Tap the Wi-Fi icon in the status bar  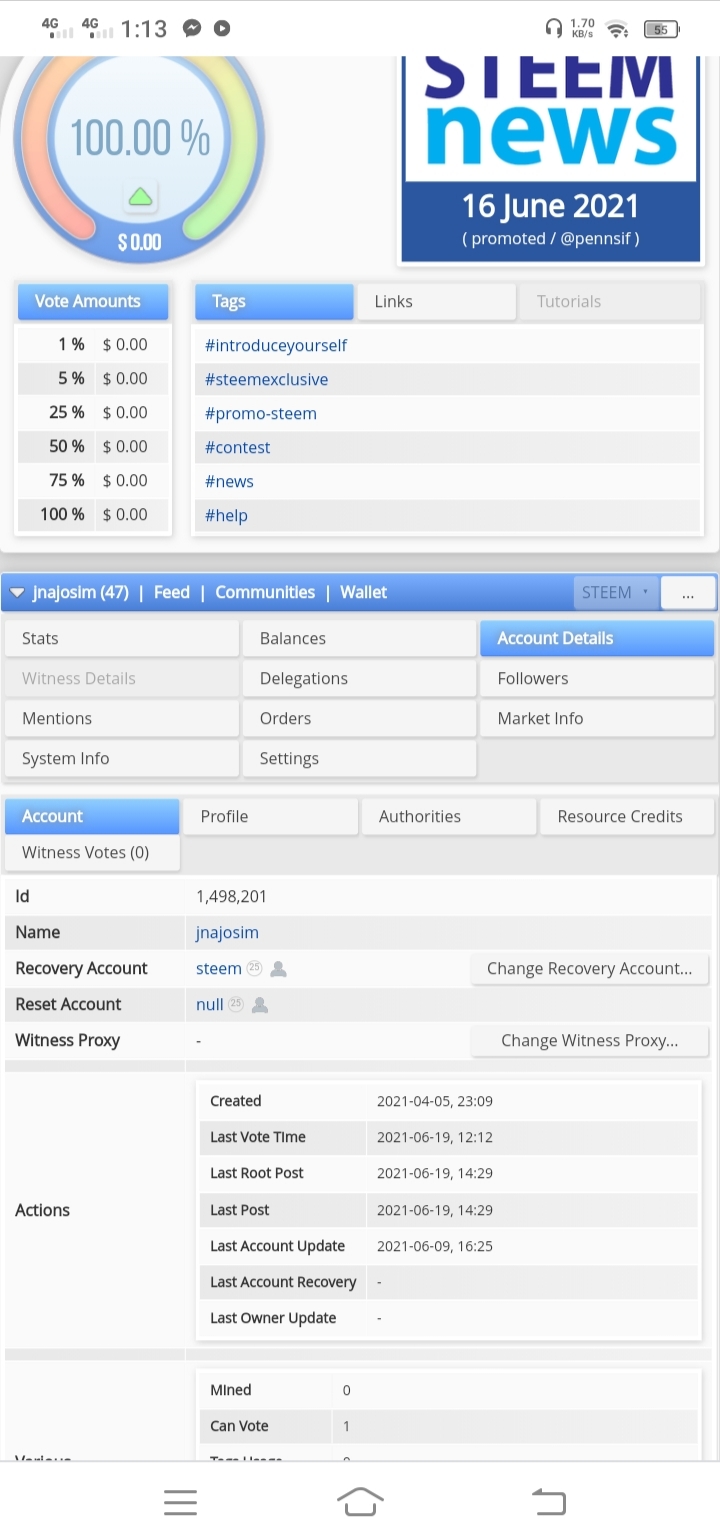pyautogui.click(x=617, y=29)
